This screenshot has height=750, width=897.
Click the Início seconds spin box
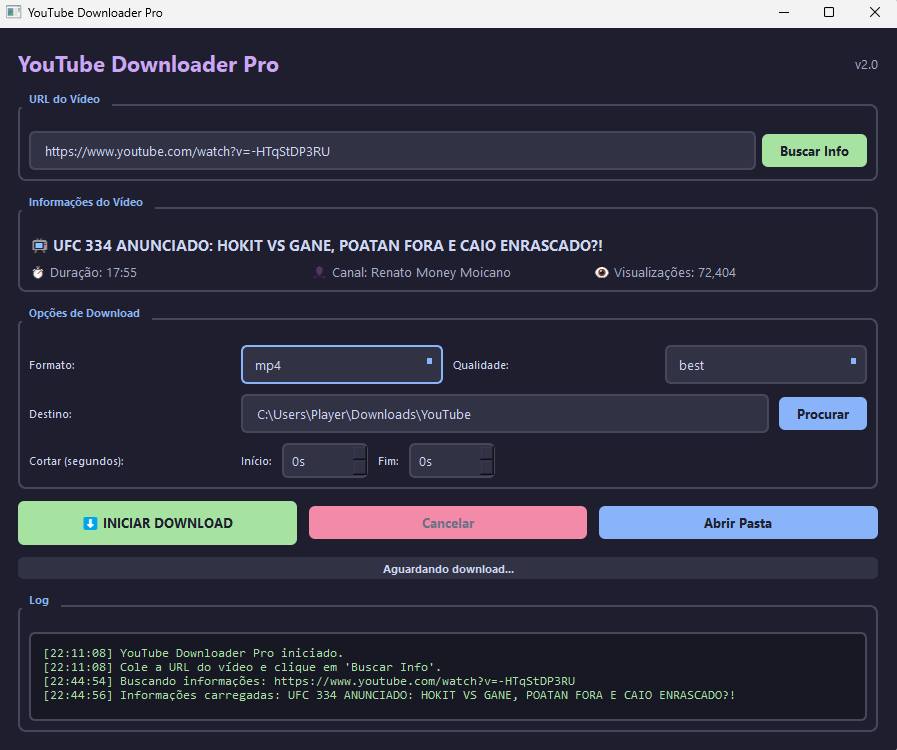click(x=324, y=461)
